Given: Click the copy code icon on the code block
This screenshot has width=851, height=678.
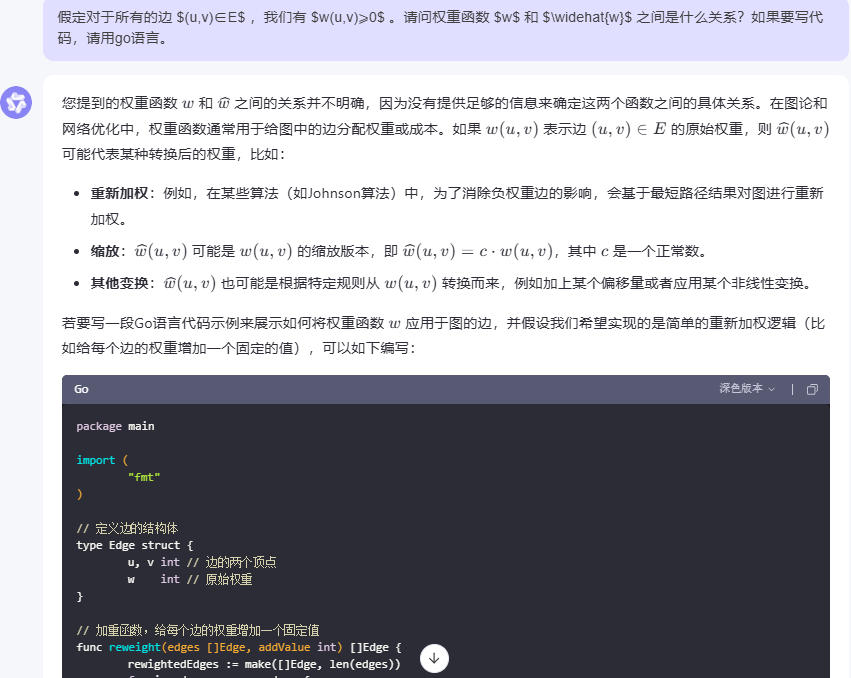Looking at the screenshot, I should coord(812,389).
